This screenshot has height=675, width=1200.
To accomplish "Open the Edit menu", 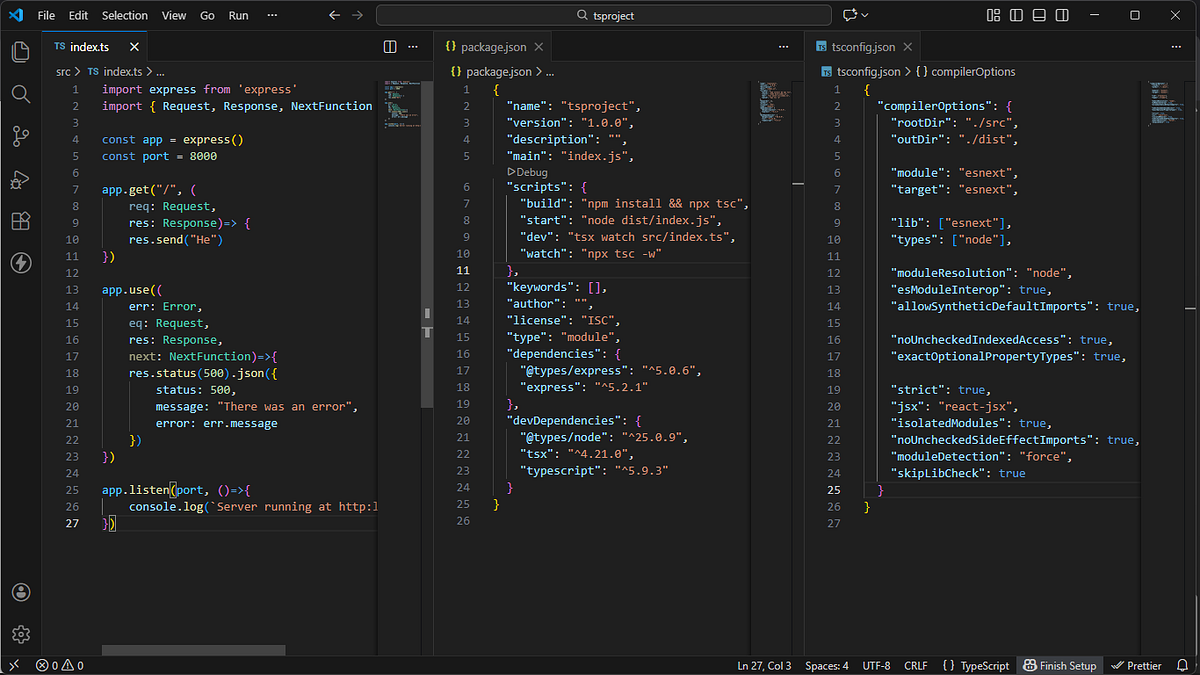I will 79,15.
